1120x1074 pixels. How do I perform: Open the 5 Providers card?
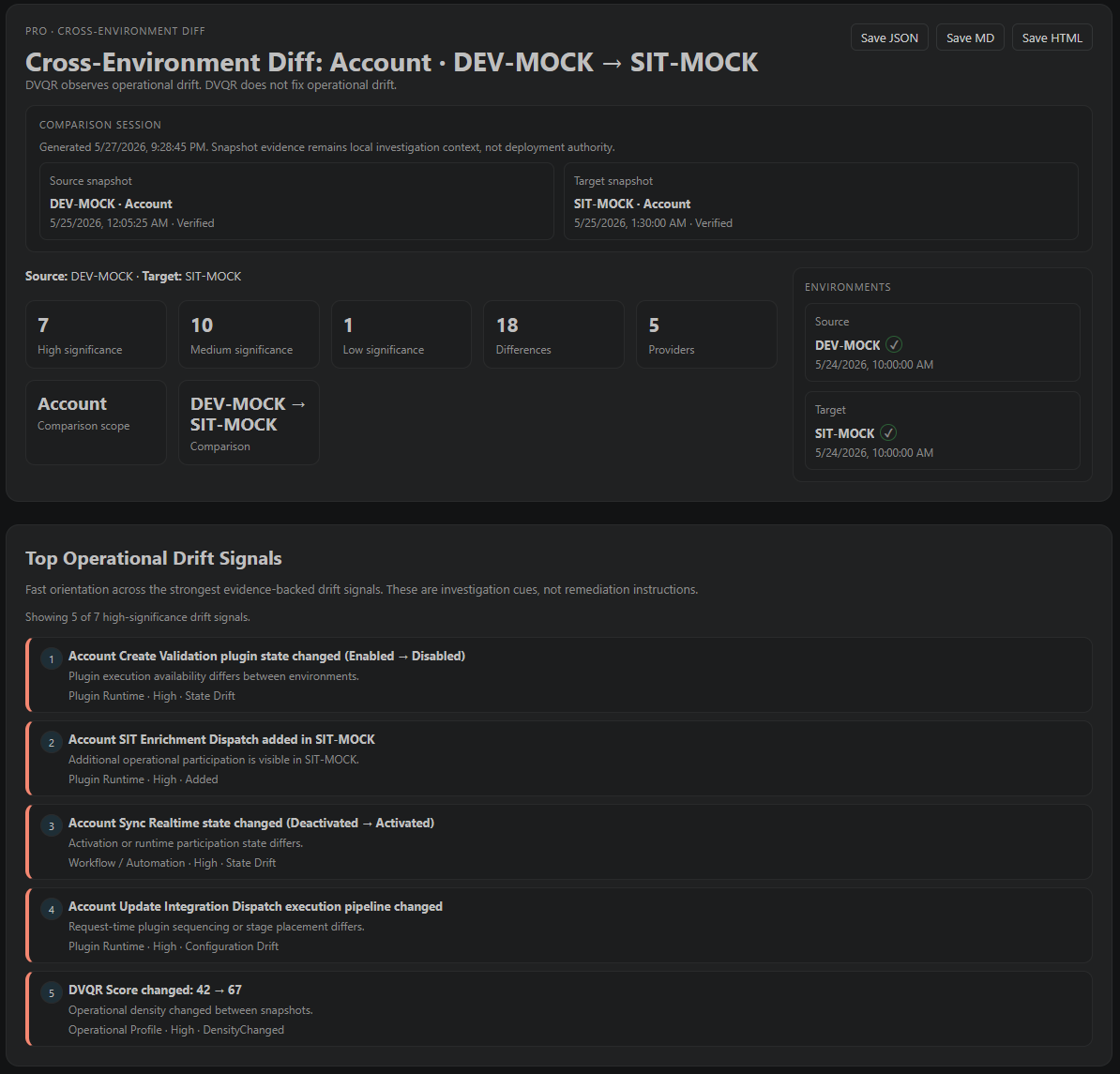[x=706, y=334]
